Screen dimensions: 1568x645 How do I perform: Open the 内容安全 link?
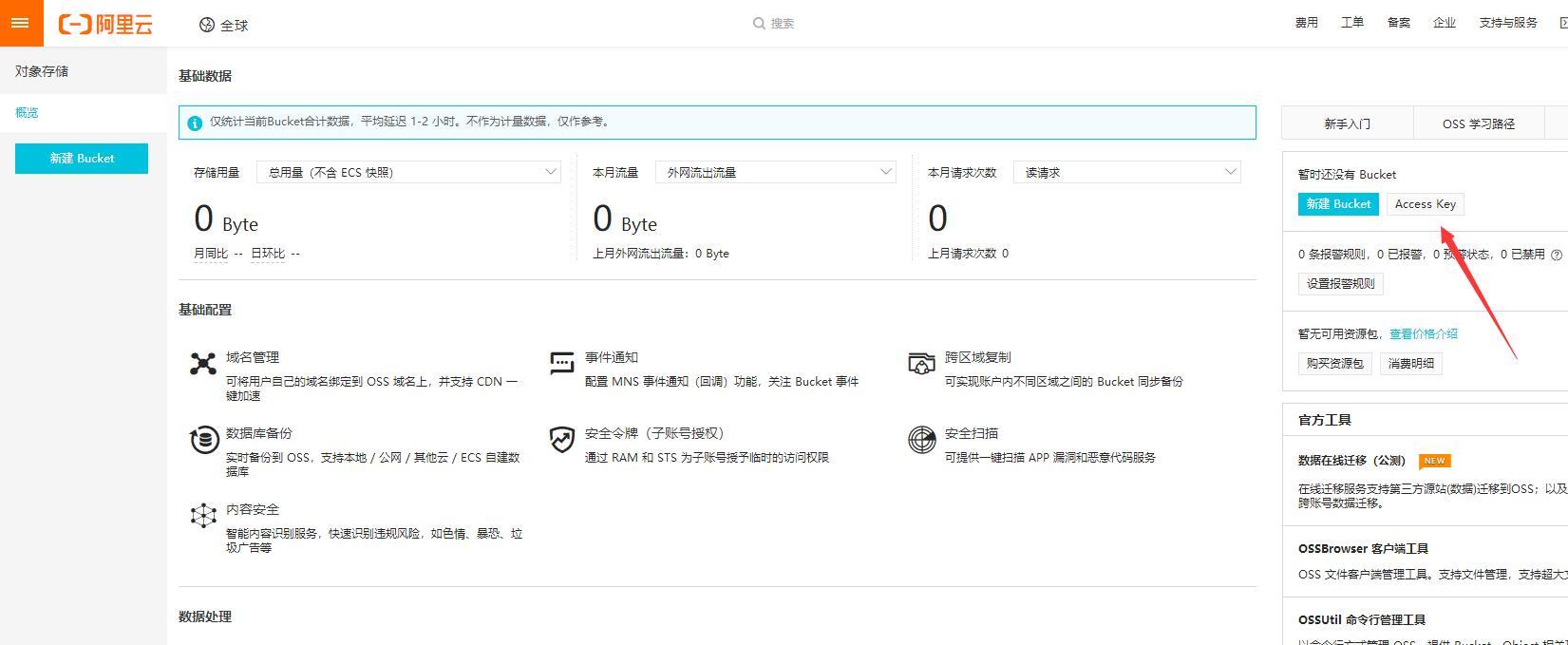[253, 509]
